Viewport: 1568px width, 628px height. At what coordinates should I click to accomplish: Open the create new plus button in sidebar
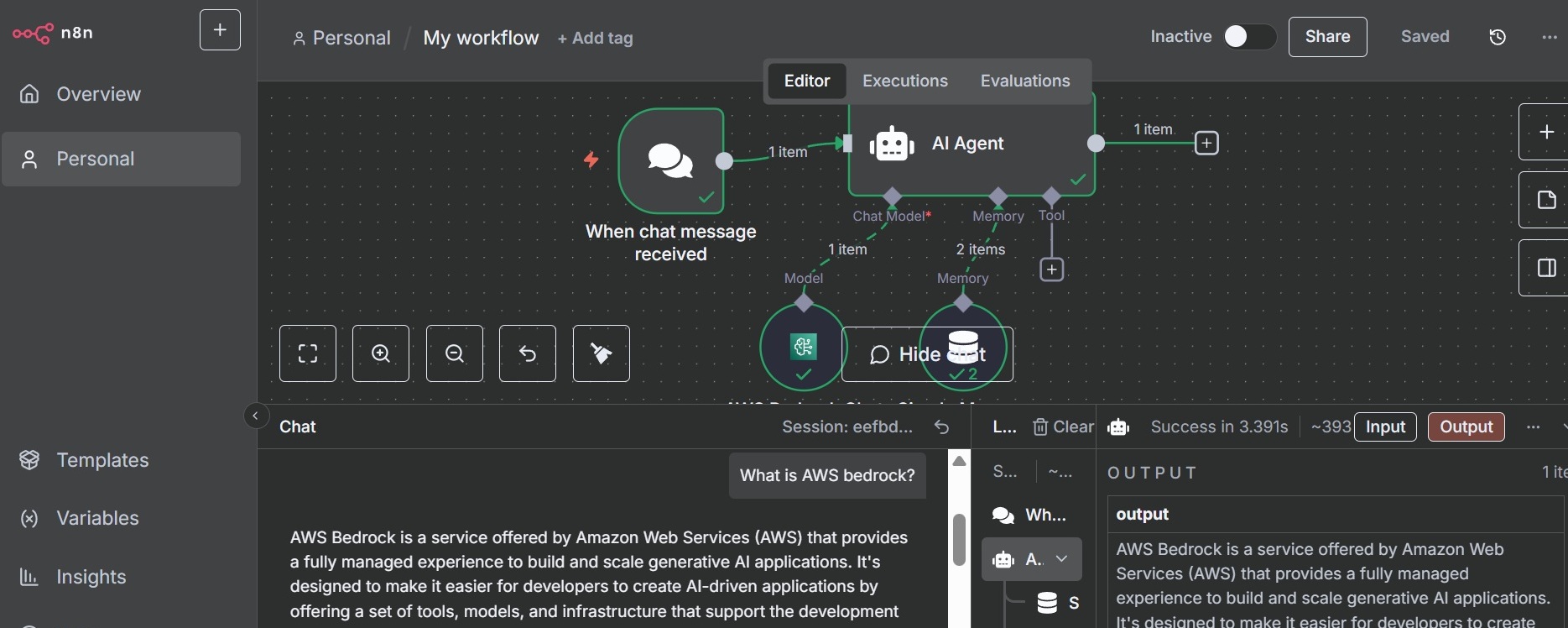[220, 30]
